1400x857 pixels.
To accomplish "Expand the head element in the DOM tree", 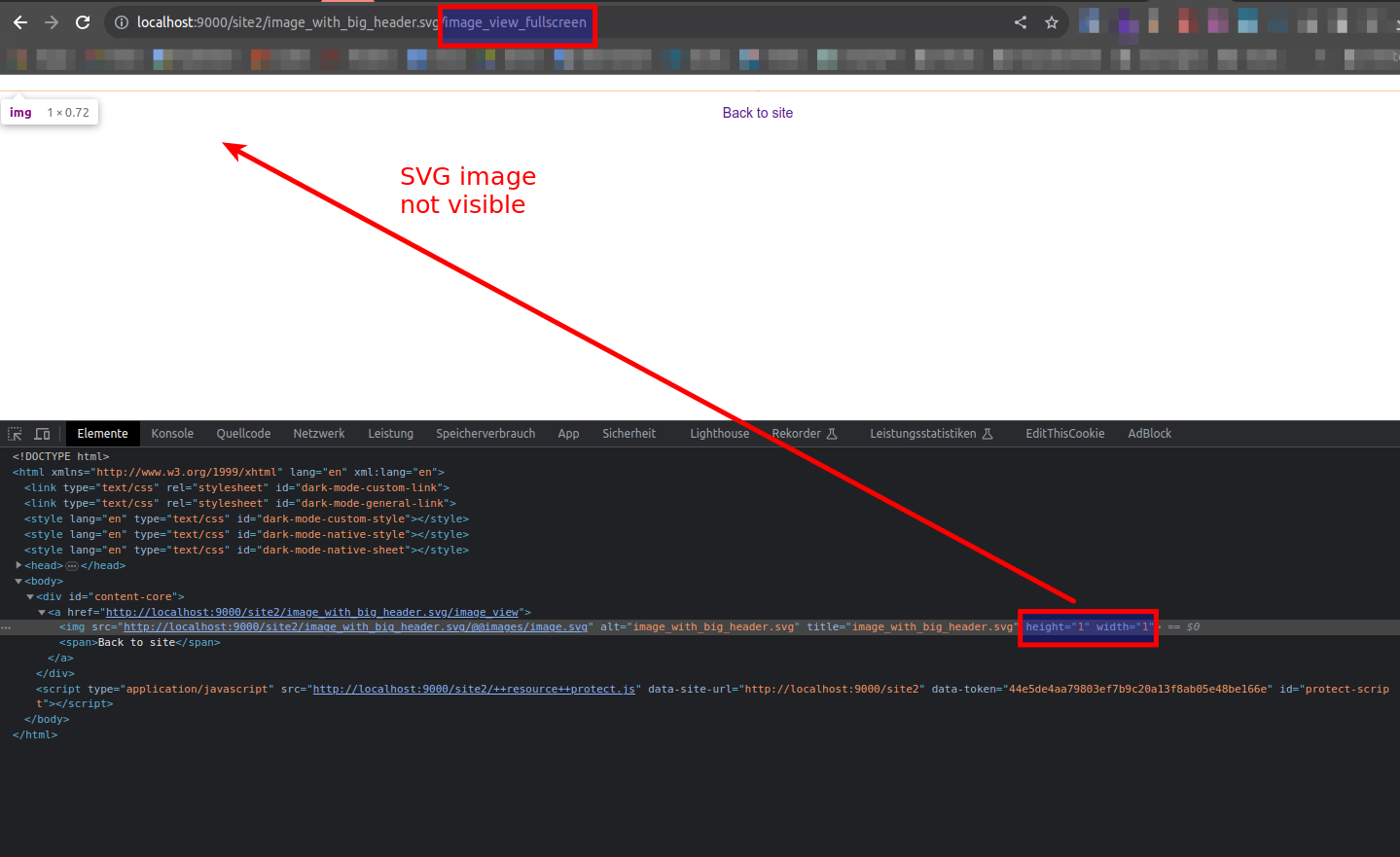I will tap(20, 565).
